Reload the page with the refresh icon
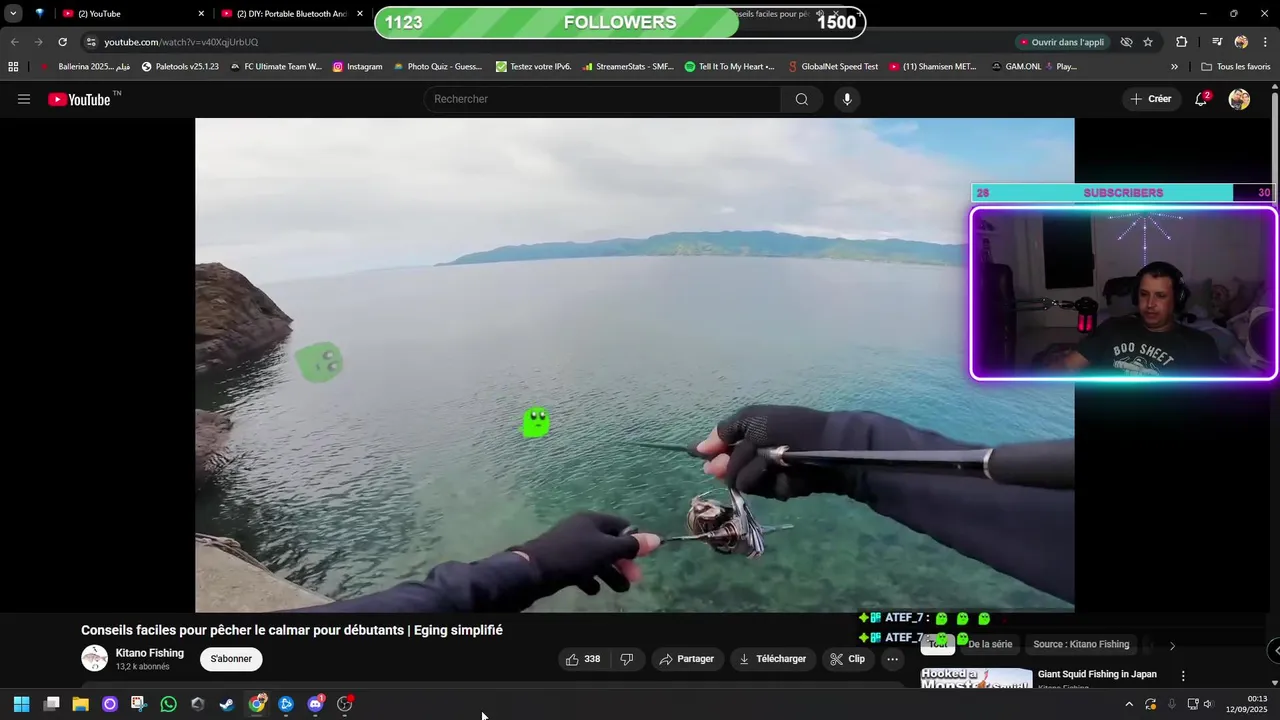1280x720 pixels. click(62, 42)
